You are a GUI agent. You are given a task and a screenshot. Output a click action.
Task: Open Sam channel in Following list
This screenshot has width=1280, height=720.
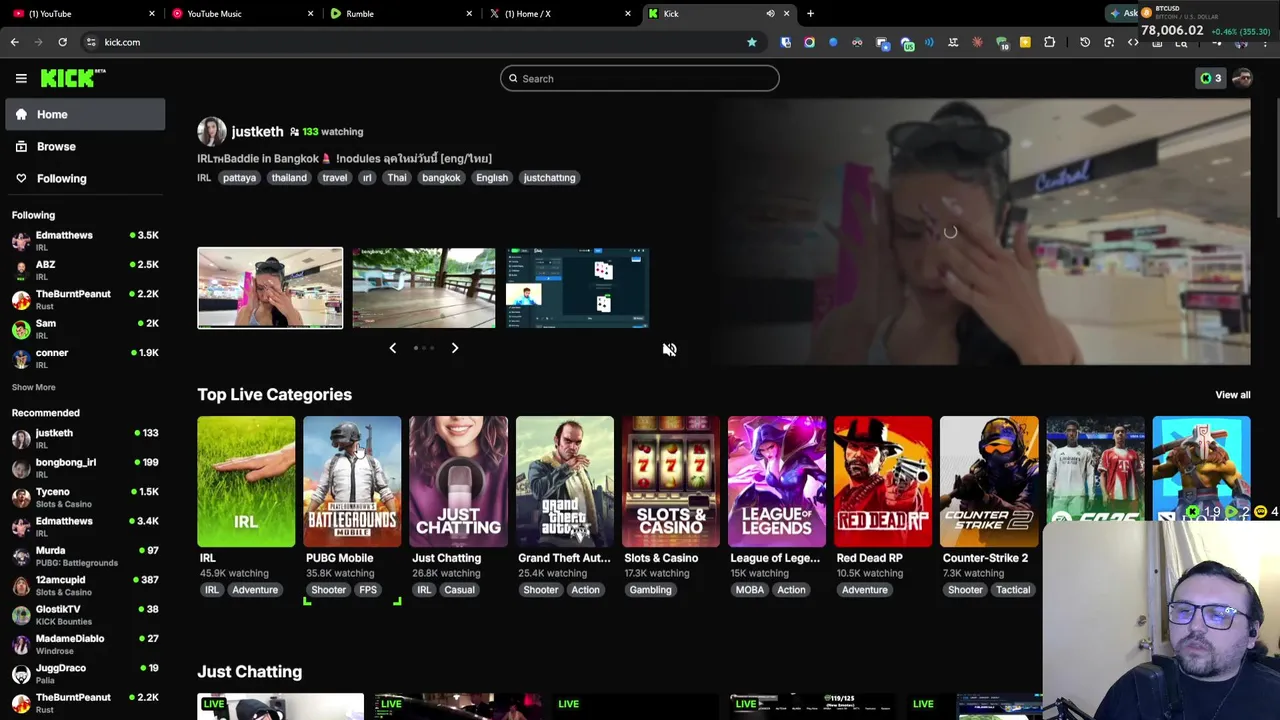click(85, 328)
